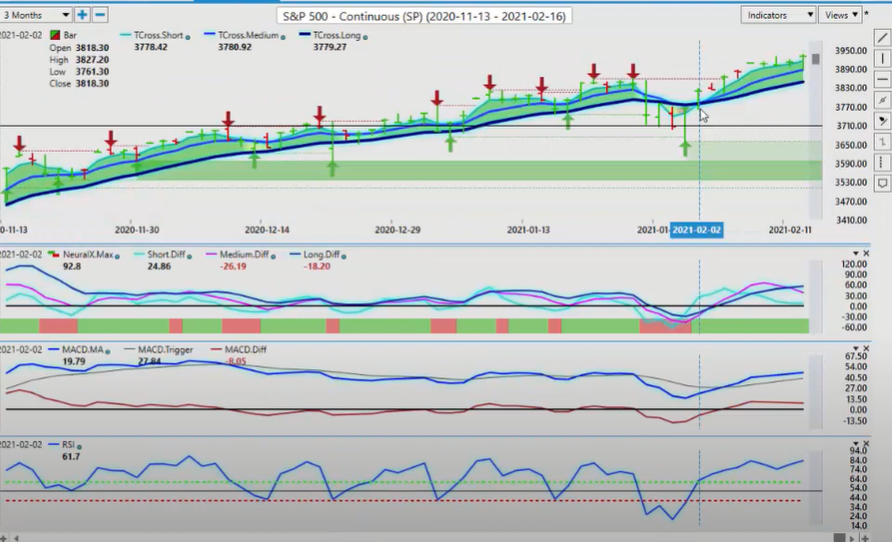Click the info dot beside RSI

[x=79, y=446]
